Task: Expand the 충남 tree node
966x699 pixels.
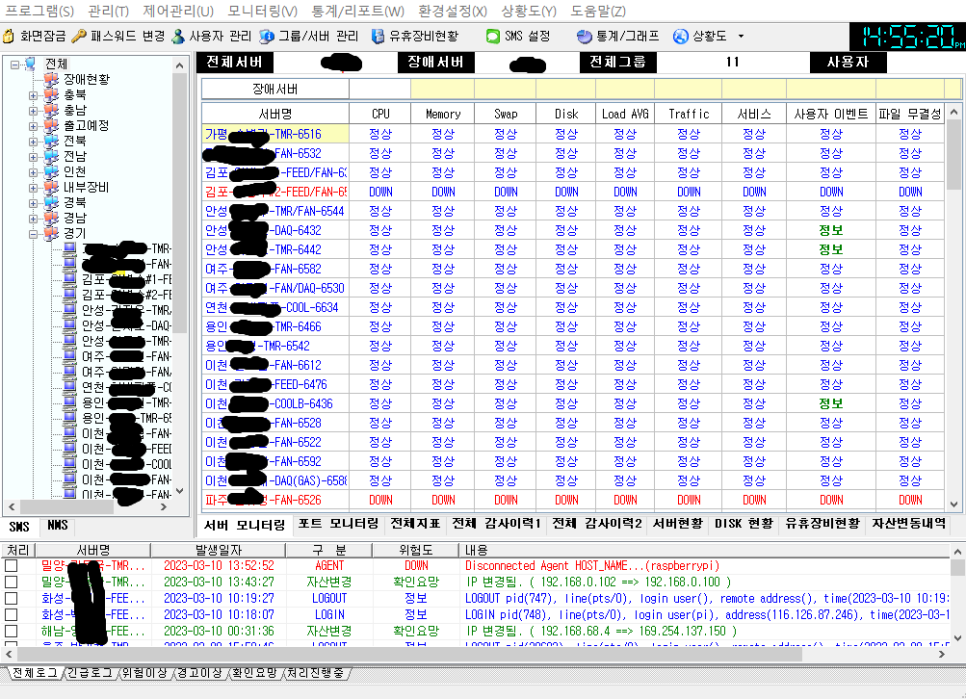Action: 33,111
